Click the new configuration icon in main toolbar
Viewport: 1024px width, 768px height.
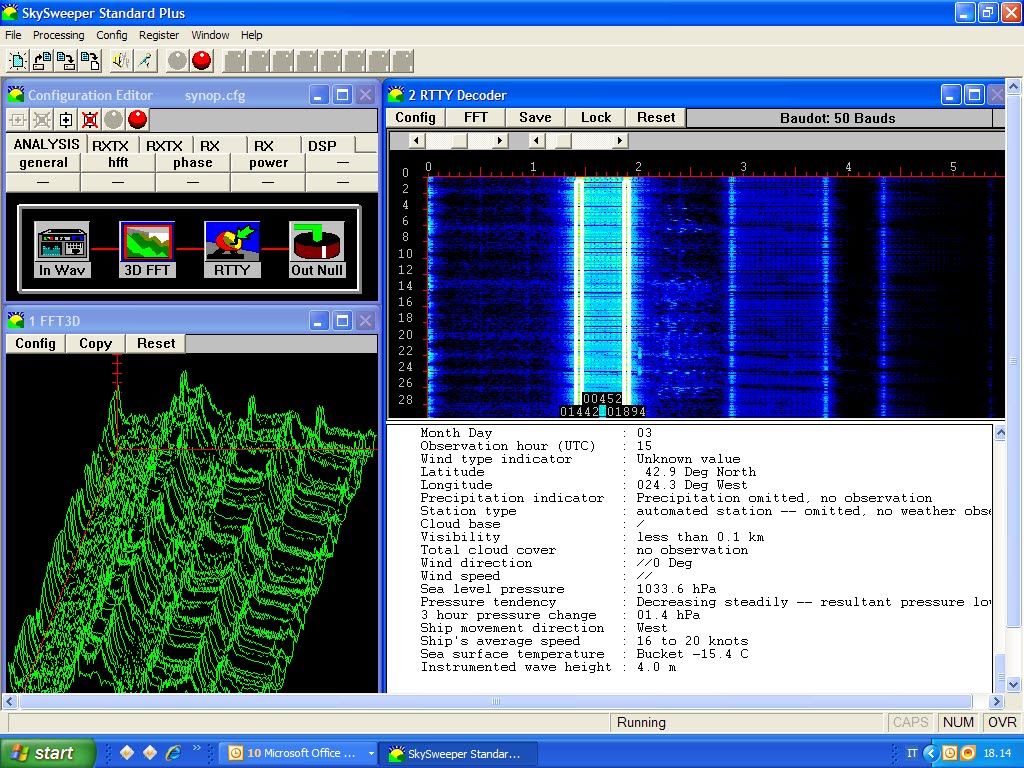tap(17, 61)
